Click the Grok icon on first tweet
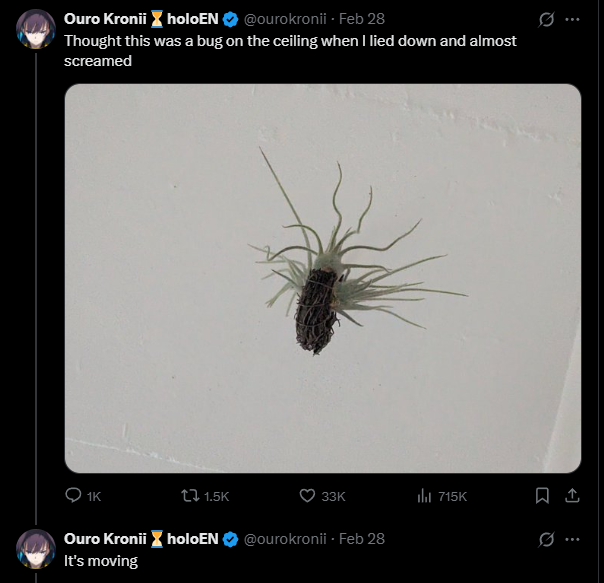Viewport: 604px width, 583px height. [x=546, y=19]
